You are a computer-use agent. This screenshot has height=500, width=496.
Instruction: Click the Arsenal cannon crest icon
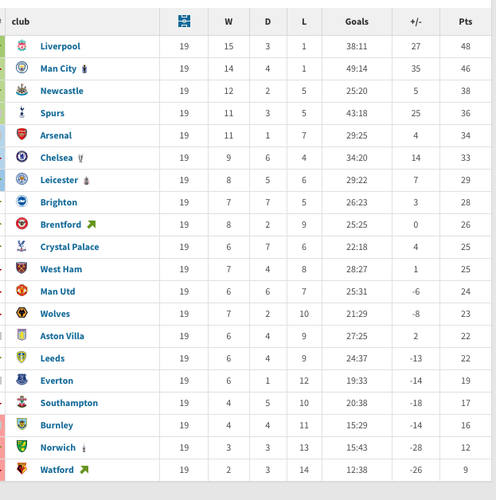click(22, 134)
